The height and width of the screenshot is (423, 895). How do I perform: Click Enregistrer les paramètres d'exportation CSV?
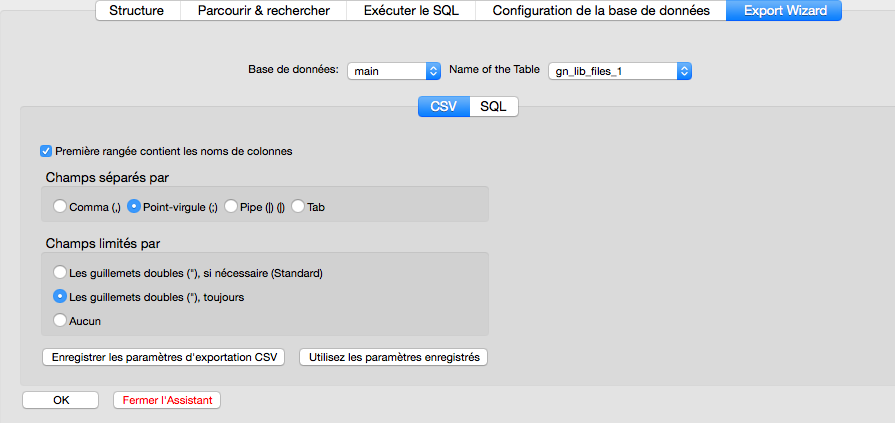click(163, 357)
